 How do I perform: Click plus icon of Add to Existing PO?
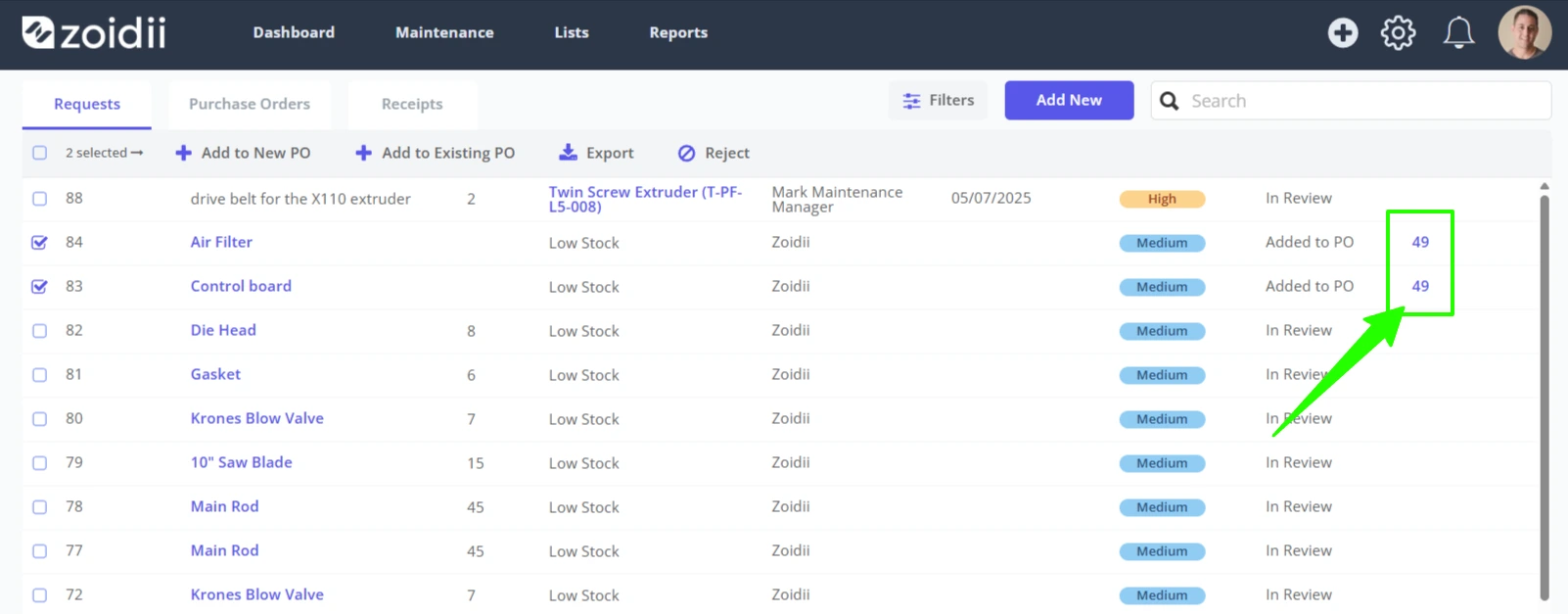(363, 153)
